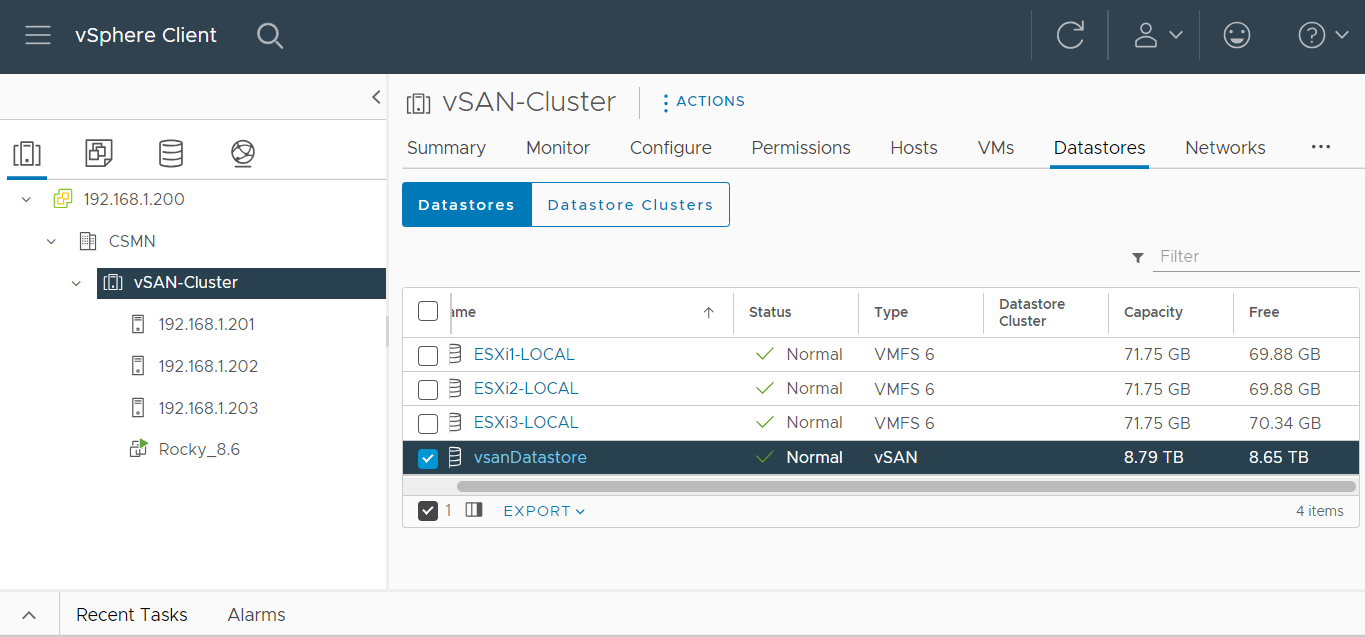Open the ESXi3-LOCAL datastore link

point(526,422)
